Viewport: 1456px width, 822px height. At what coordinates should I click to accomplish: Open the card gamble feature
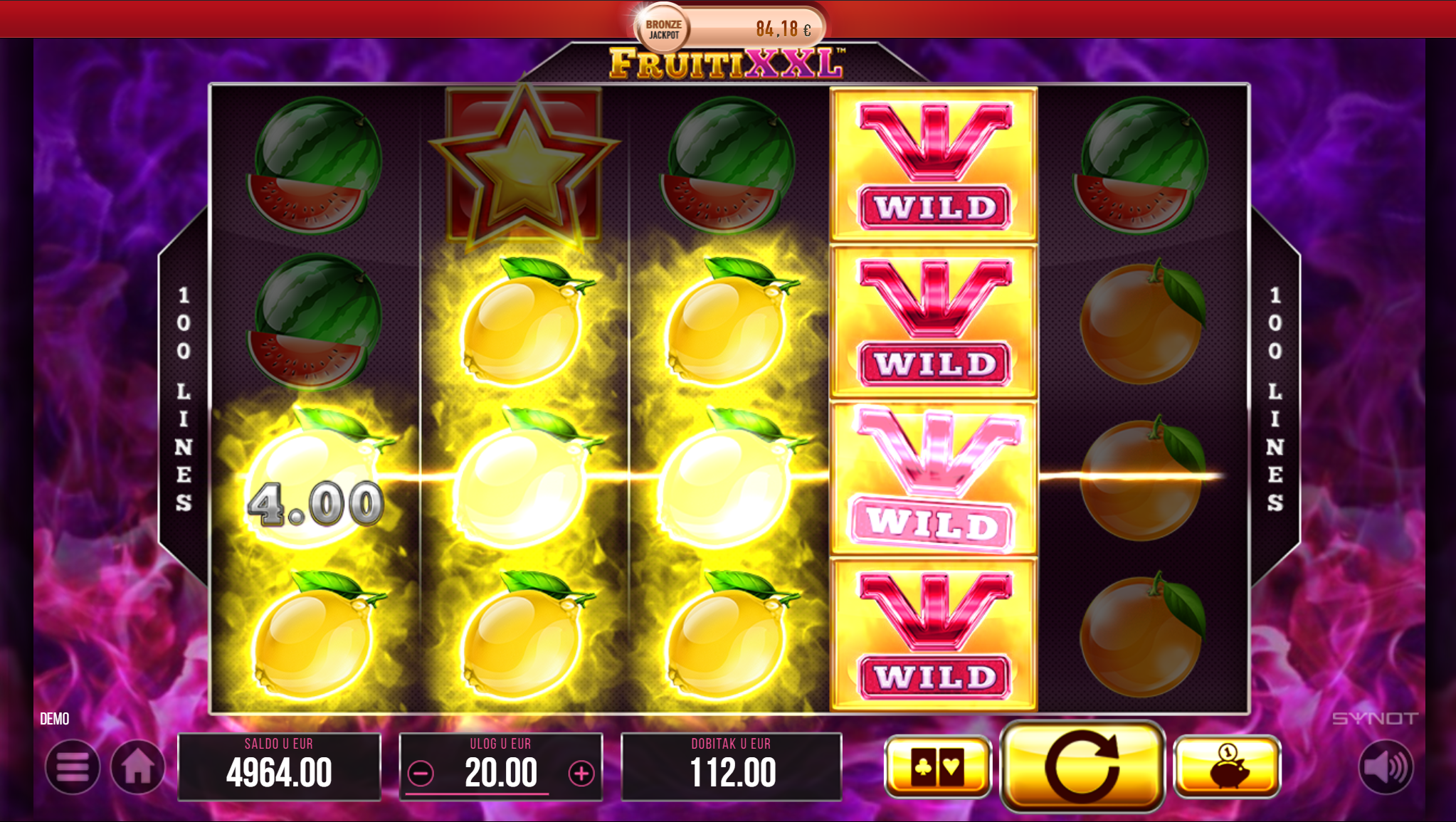pos(938,766)
